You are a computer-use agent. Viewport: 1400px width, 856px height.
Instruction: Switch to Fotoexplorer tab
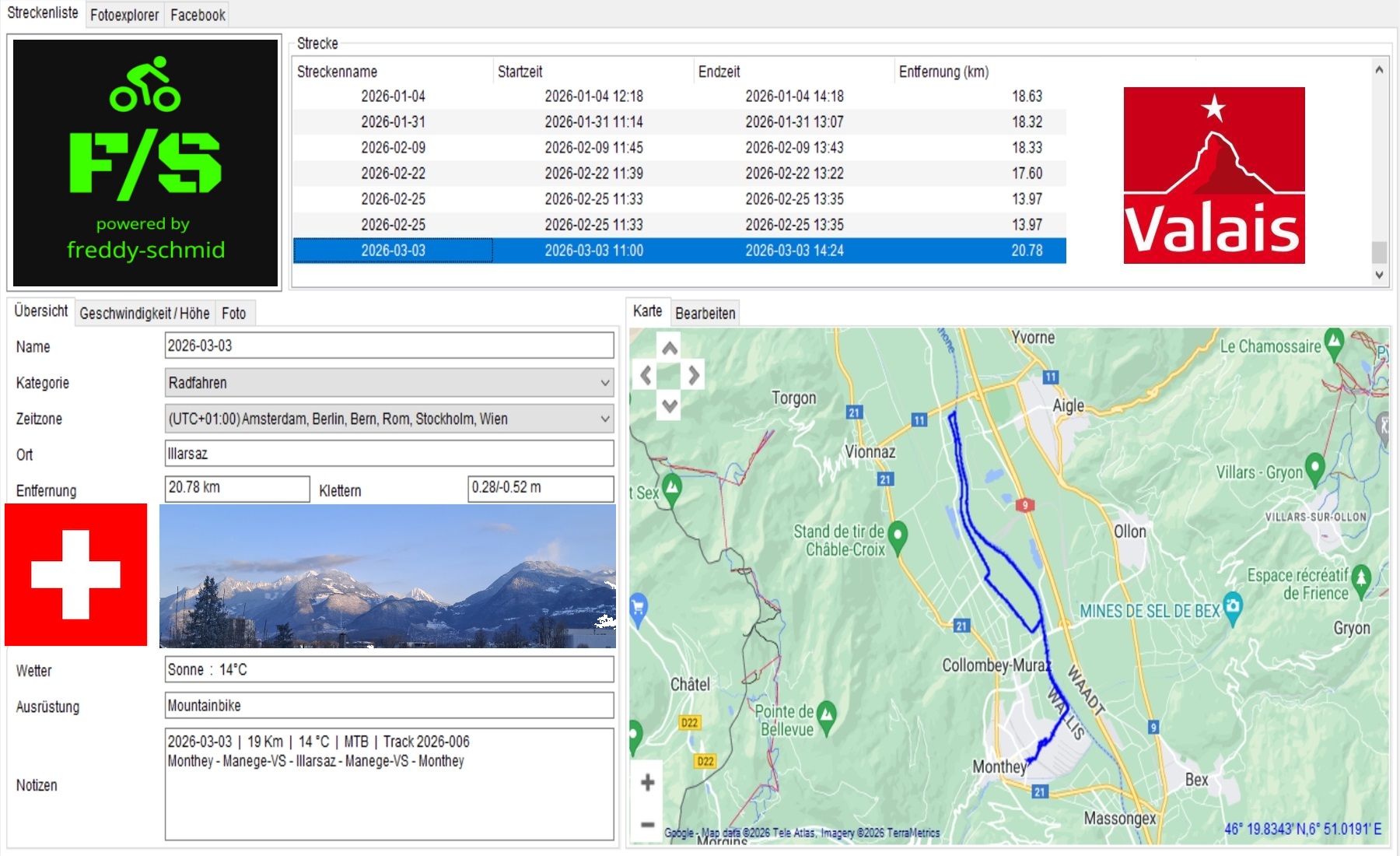coord(124,15)
